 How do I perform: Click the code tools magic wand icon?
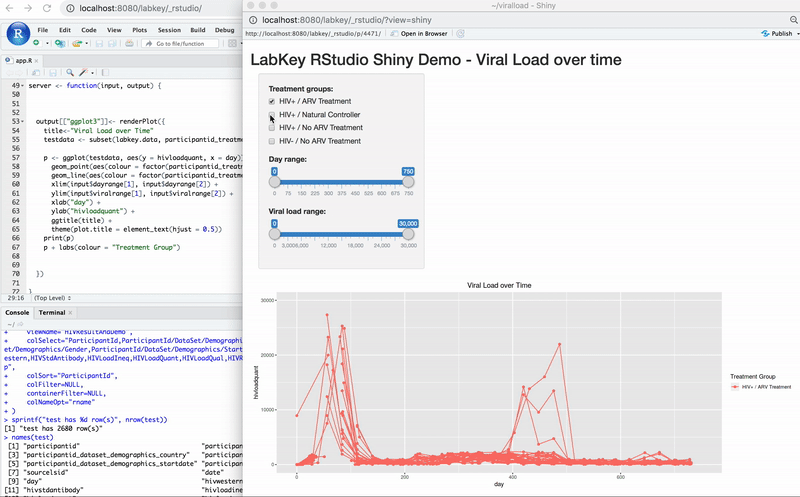(x=85, y=73)
